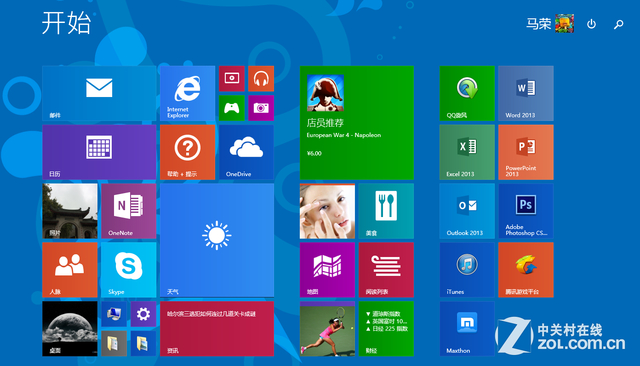The image size is (640, 366).
Task: Launch the Word 2013 tile
Action: (x=526, y=93)
